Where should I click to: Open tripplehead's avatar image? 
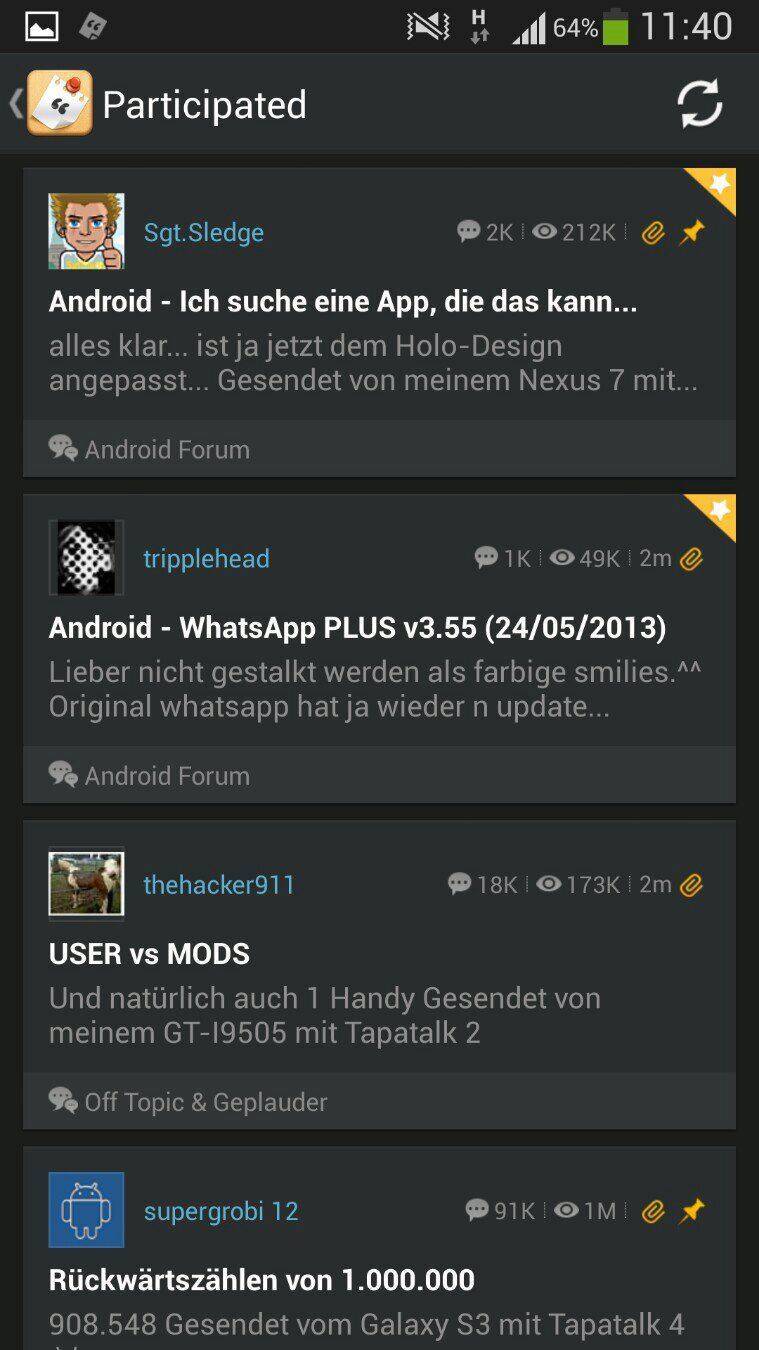tap(86, 558)
